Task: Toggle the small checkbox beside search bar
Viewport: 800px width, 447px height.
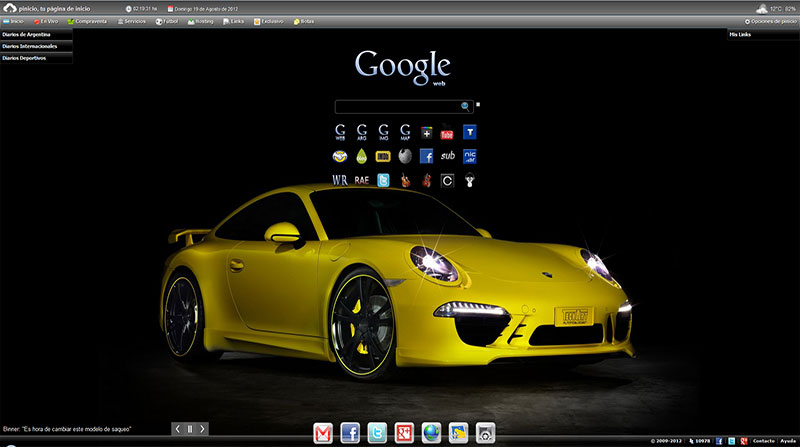Action: pos(478,104)
